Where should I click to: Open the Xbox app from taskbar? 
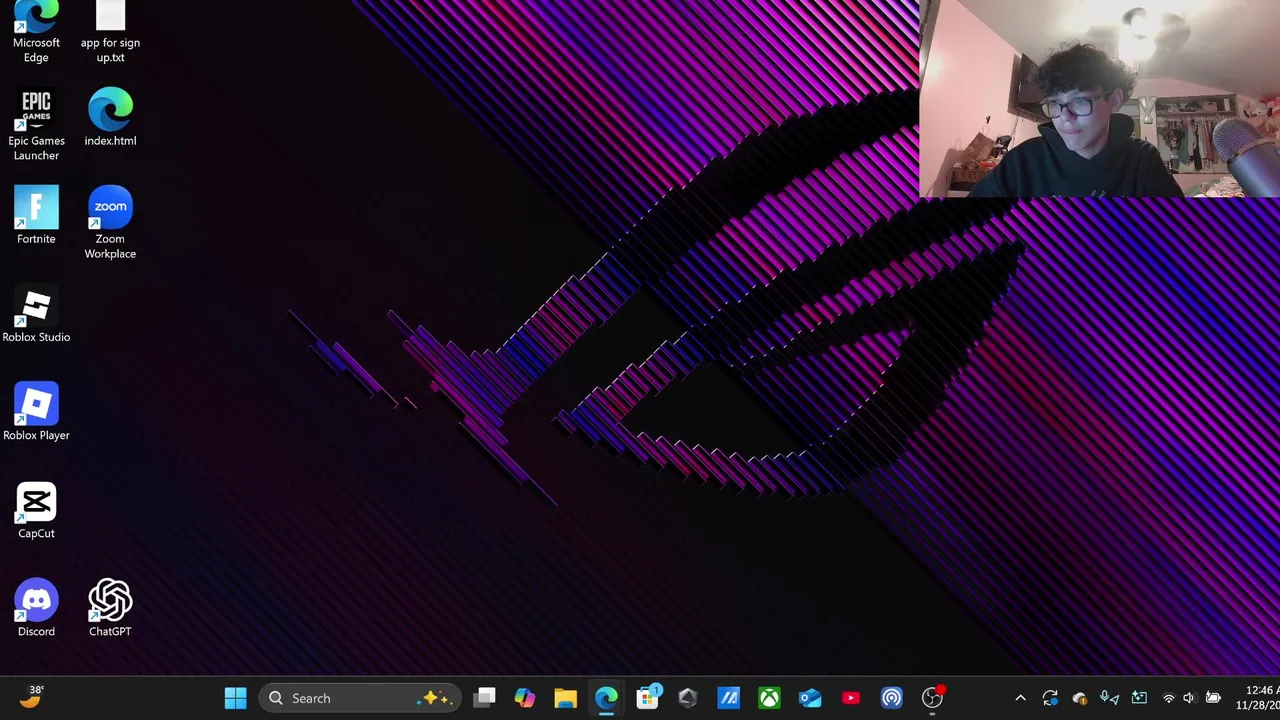tap(769, 698)
